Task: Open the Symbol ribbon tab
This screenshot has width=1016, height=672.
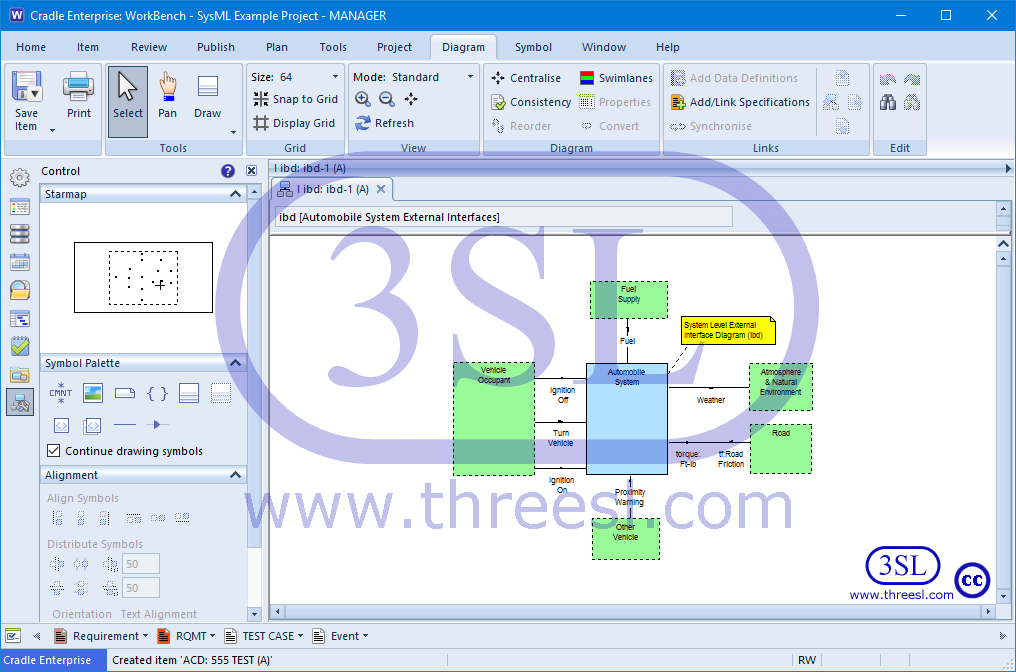Action: 533,47
